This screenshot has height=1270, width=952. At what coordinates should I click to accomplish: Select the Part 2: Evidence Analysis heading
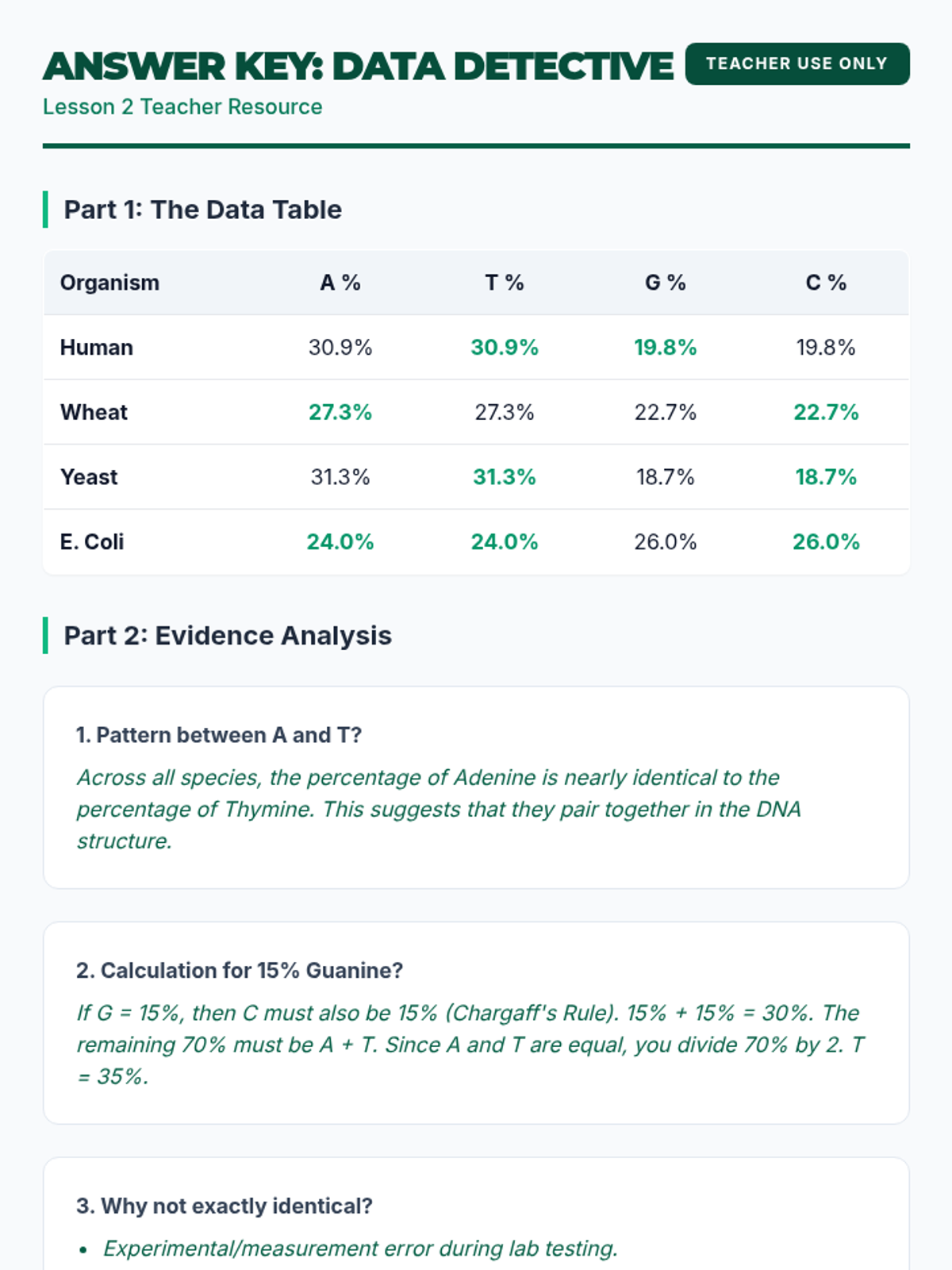(x=228, y=636)
